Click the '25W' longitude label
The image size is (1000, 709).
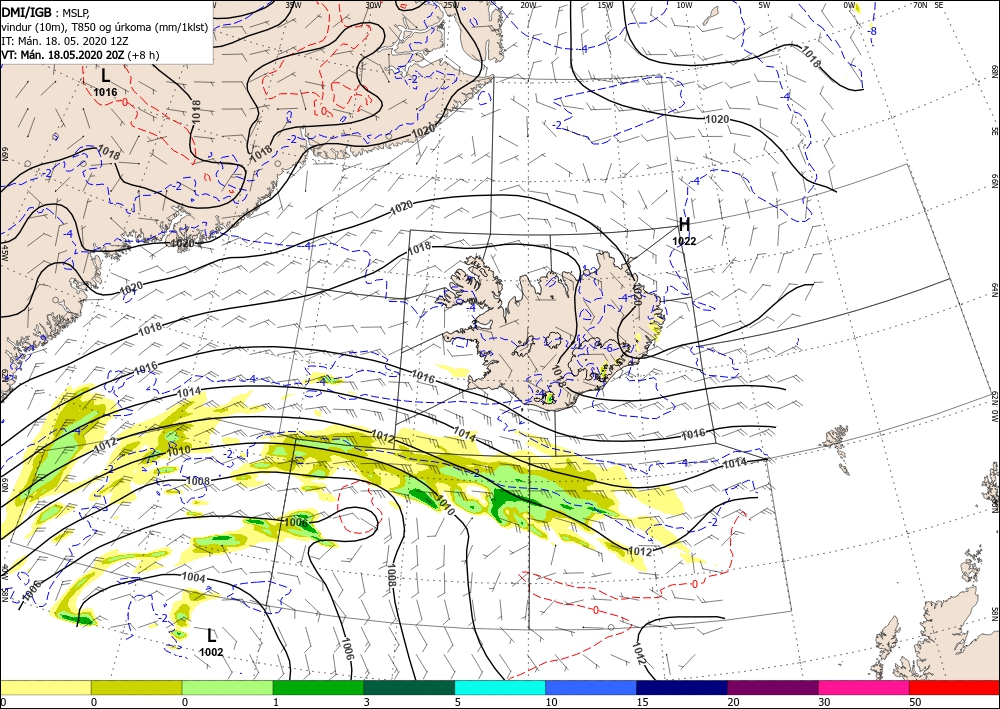[451, 5]
